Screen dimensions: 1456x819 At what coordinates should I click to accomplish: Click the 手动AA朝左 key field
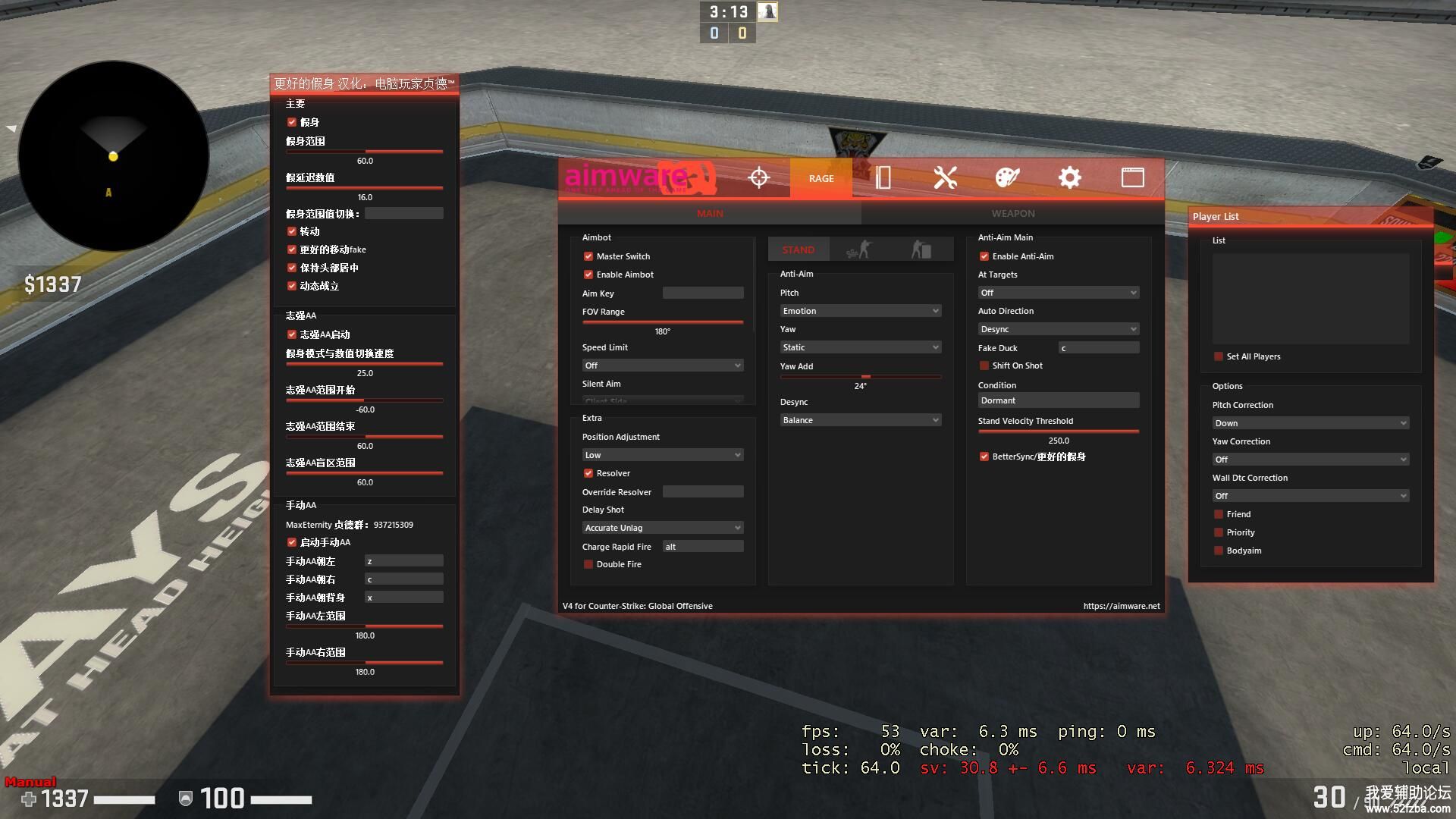coord(404,561)
